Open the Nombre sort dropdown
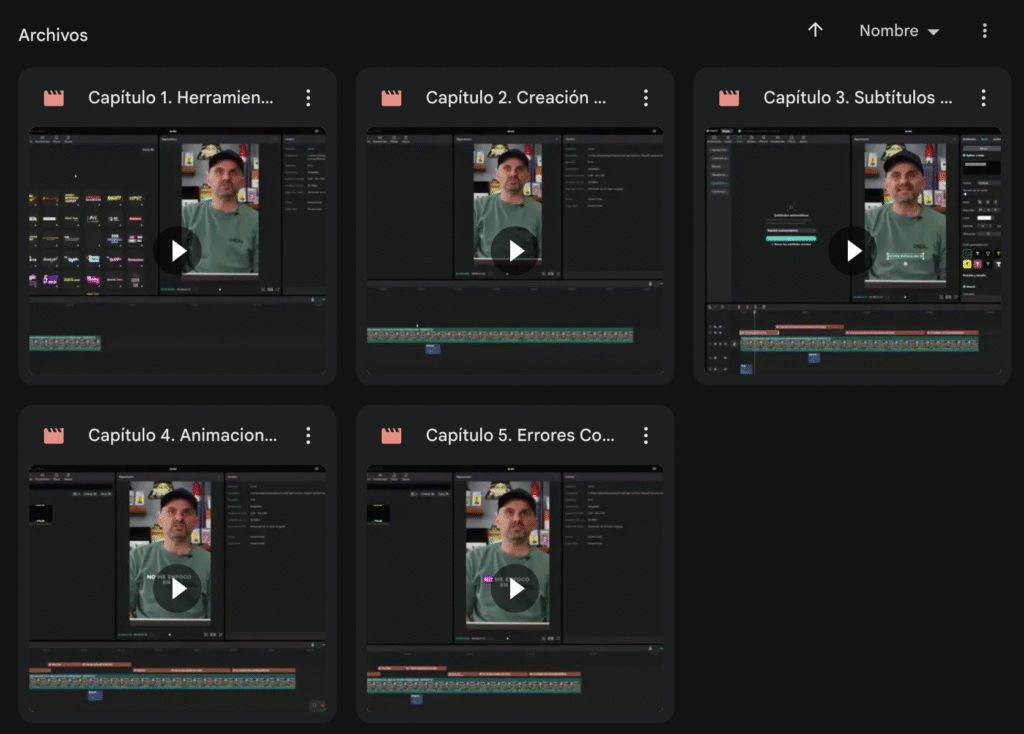This screenshot has height=734, width=1024. (899, 31)
